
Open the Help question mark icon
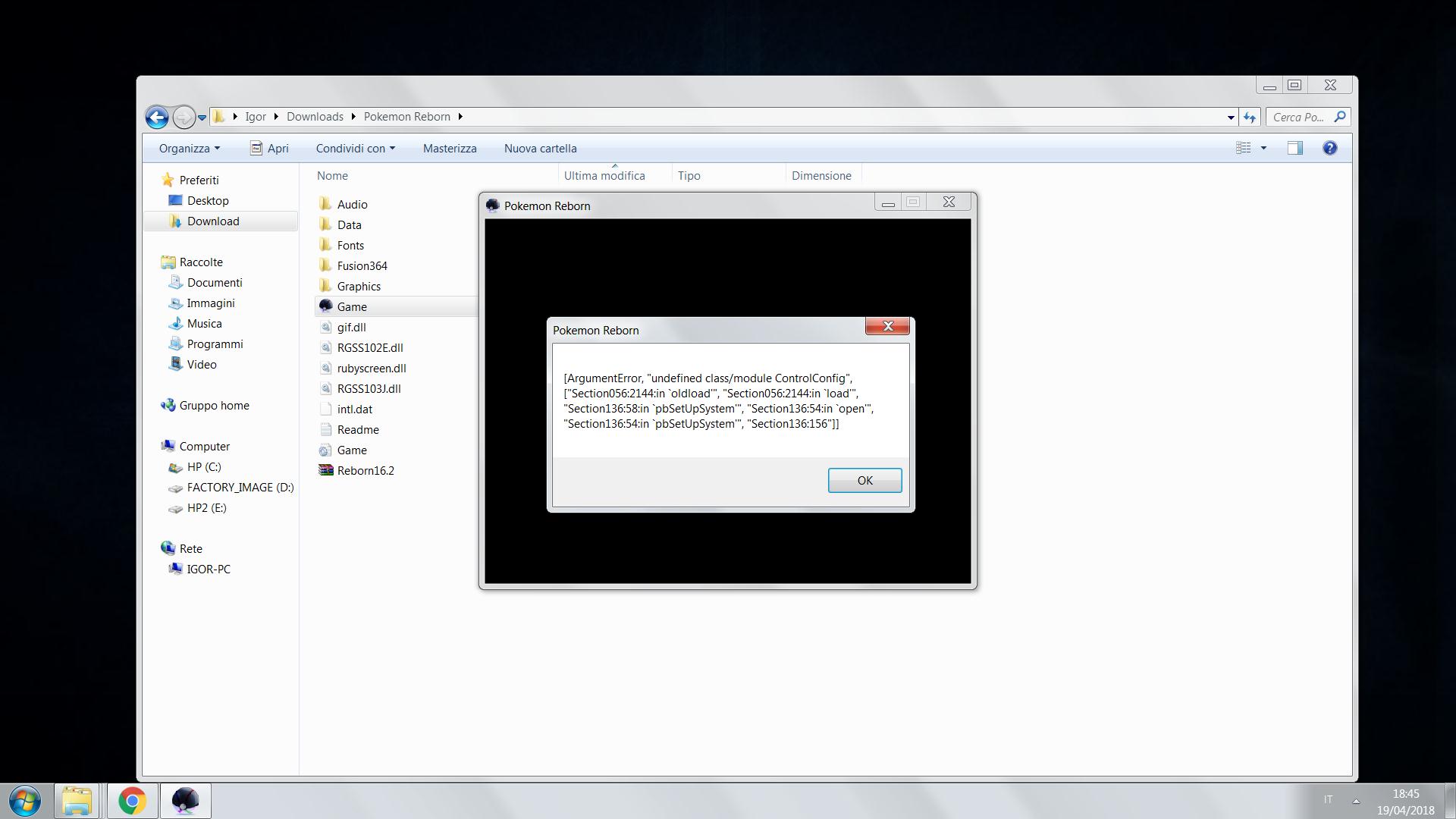pyautogui.click(x=1329, y=149)
